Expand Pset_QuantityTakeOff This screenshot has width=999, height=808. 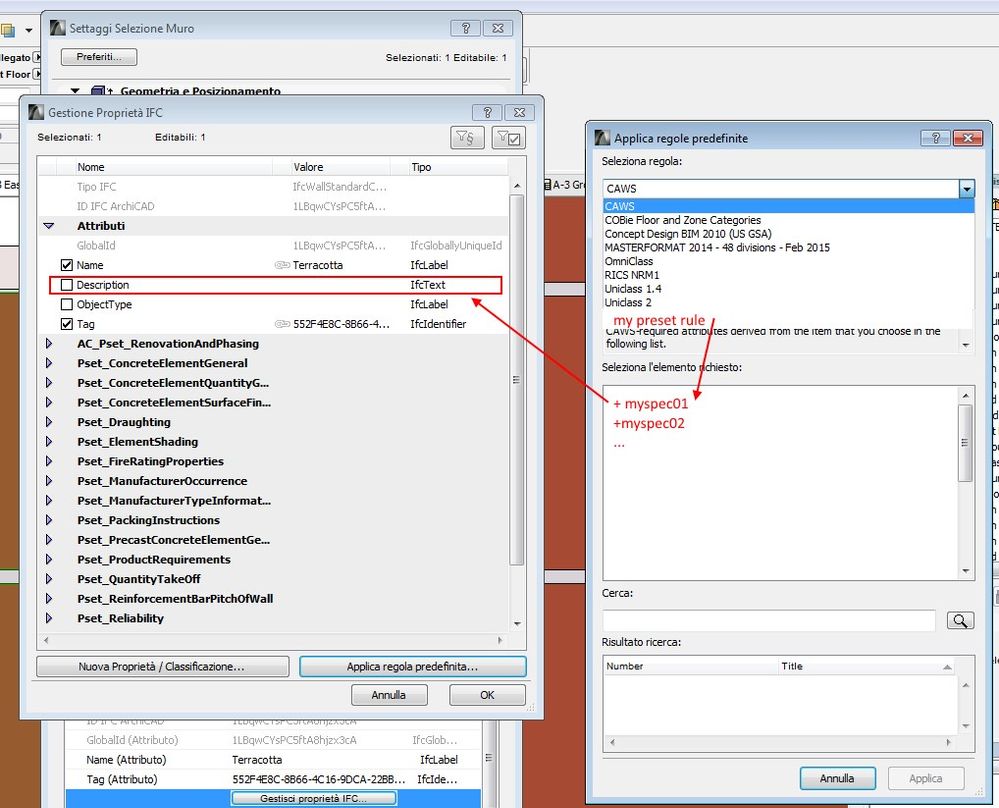tap(49, 579)
